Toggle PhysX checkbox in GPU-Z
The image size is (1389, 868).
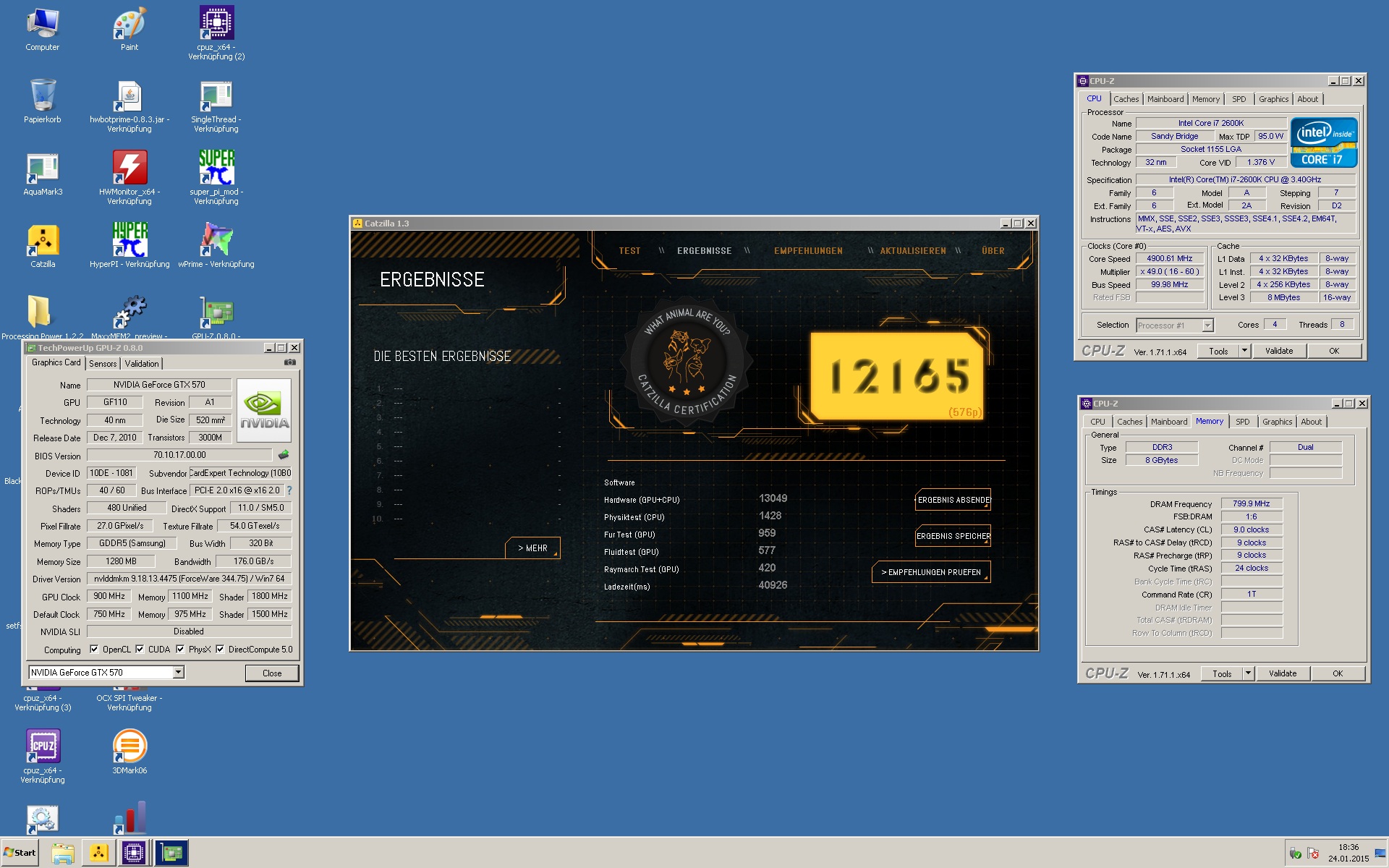(x=180, y=649)
